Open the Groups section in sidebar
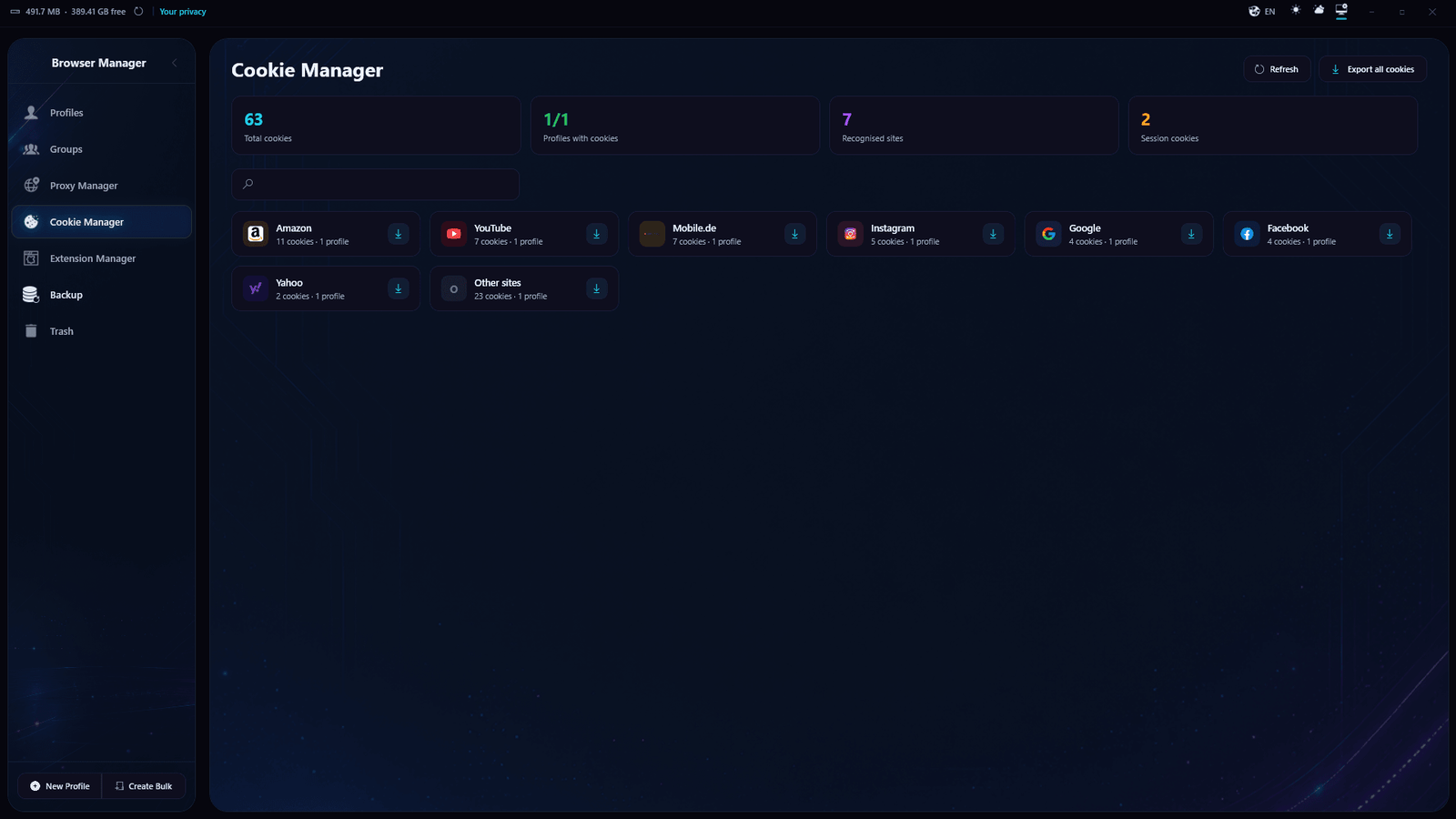 (x=101, y=149)
